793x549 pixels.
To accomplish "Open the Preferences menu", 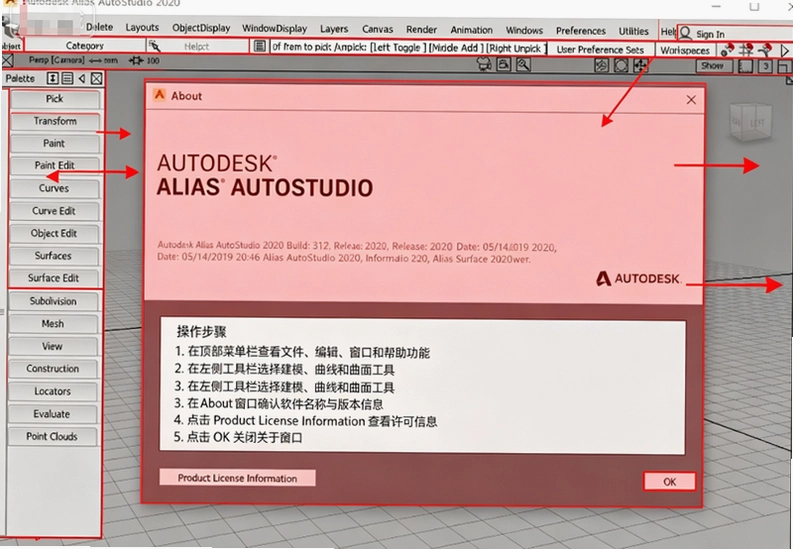I will [581, 31].
